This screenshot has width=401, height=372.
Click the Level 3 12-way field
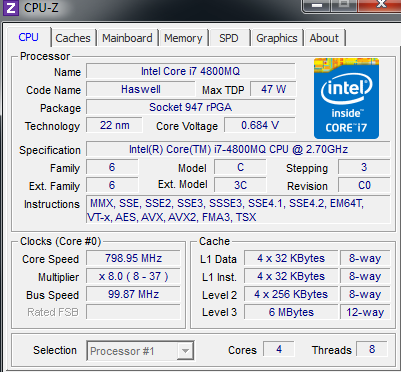[x=365, y=312]
